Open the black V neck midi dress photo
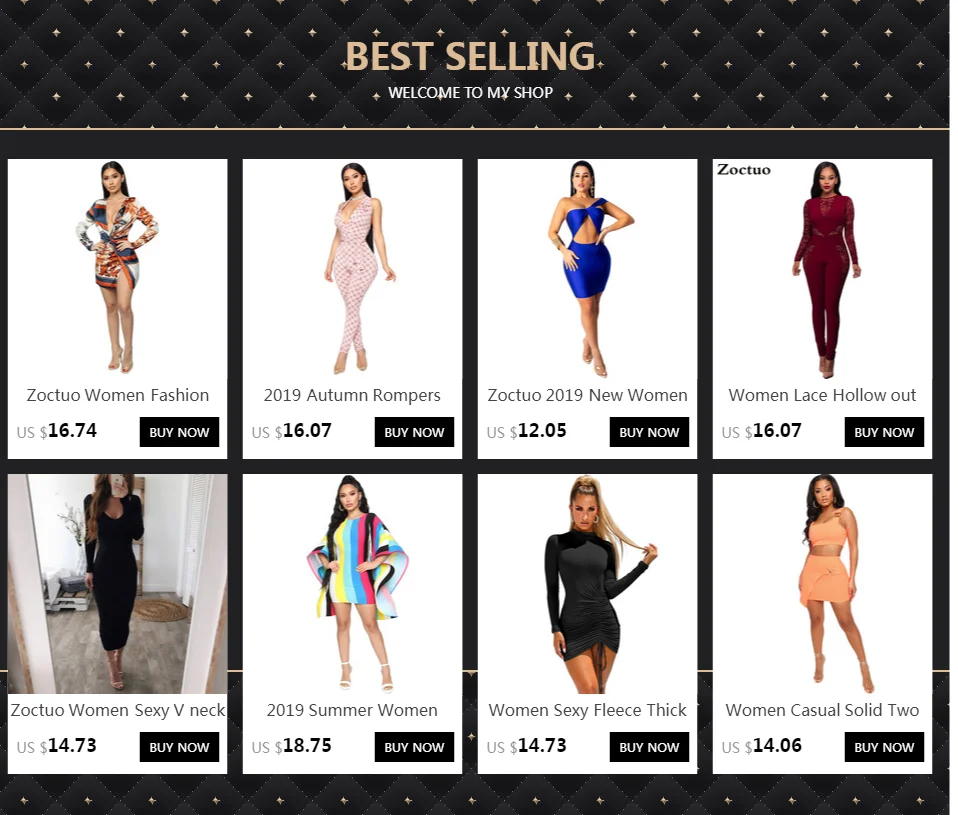958x815 pixels. click(x=117, y=583)
